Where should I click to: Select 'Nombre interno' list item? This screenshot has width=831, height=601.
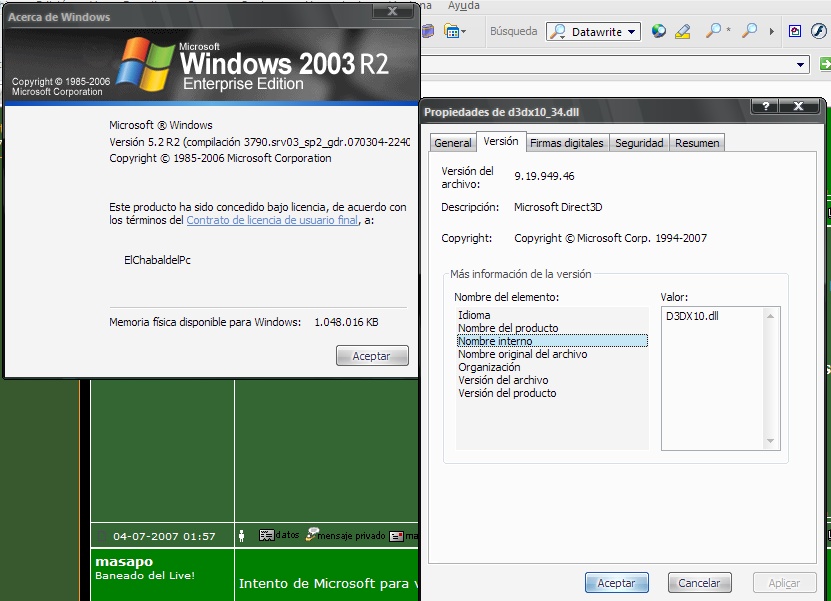(552, 341)
